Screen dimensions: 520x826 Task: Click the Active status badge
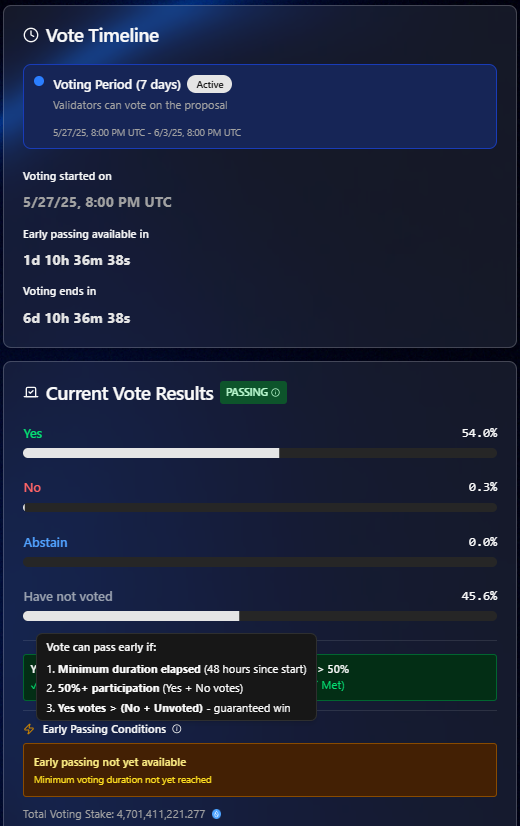(210, 84)
